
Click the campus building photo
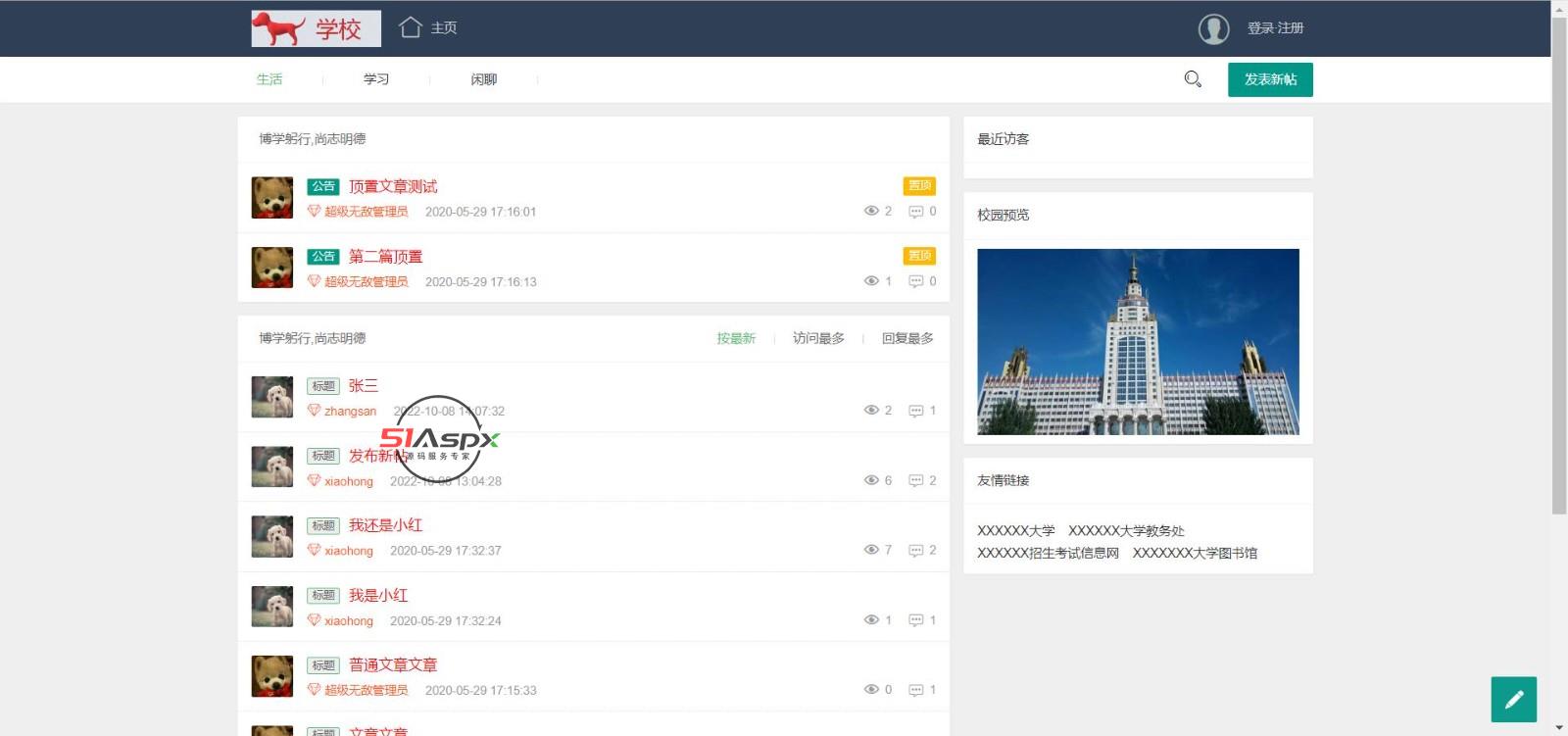point(1138,342)
